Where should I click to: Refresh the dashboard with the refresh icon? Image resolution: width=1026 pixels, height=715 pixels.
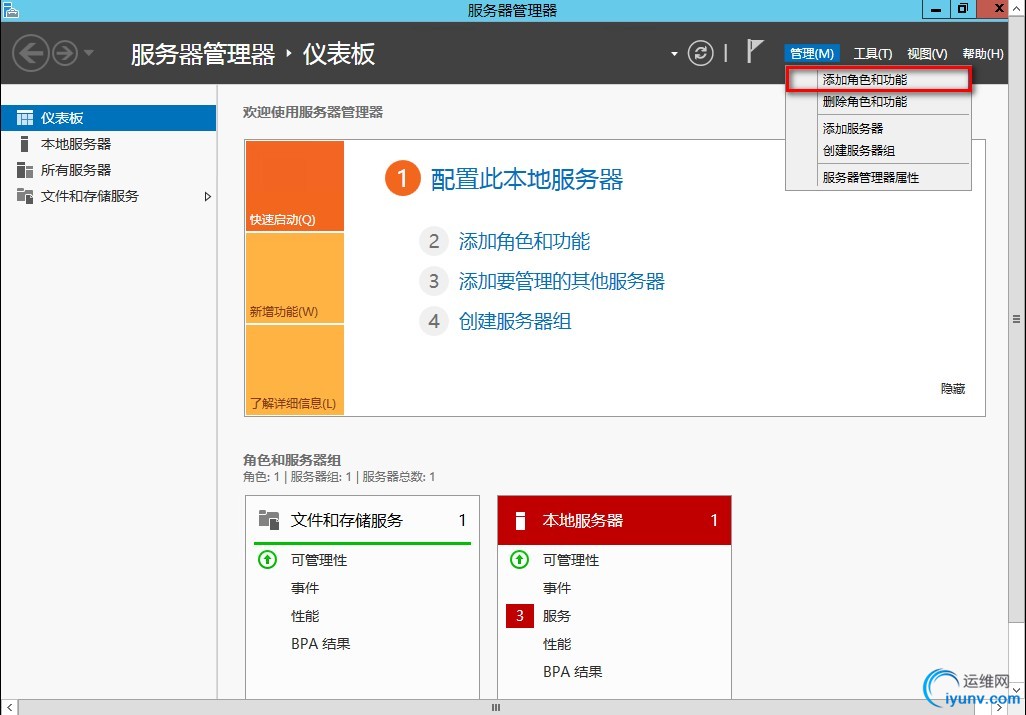pos(700,53)
